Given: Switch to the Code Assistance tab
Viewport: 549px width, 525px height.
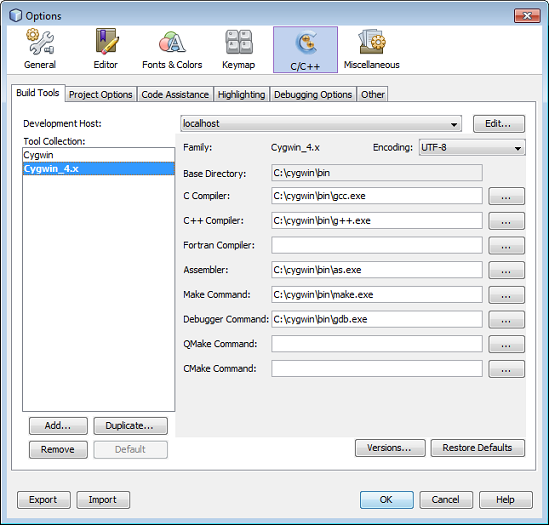Looking at the screenshot, I should (175, 95).
